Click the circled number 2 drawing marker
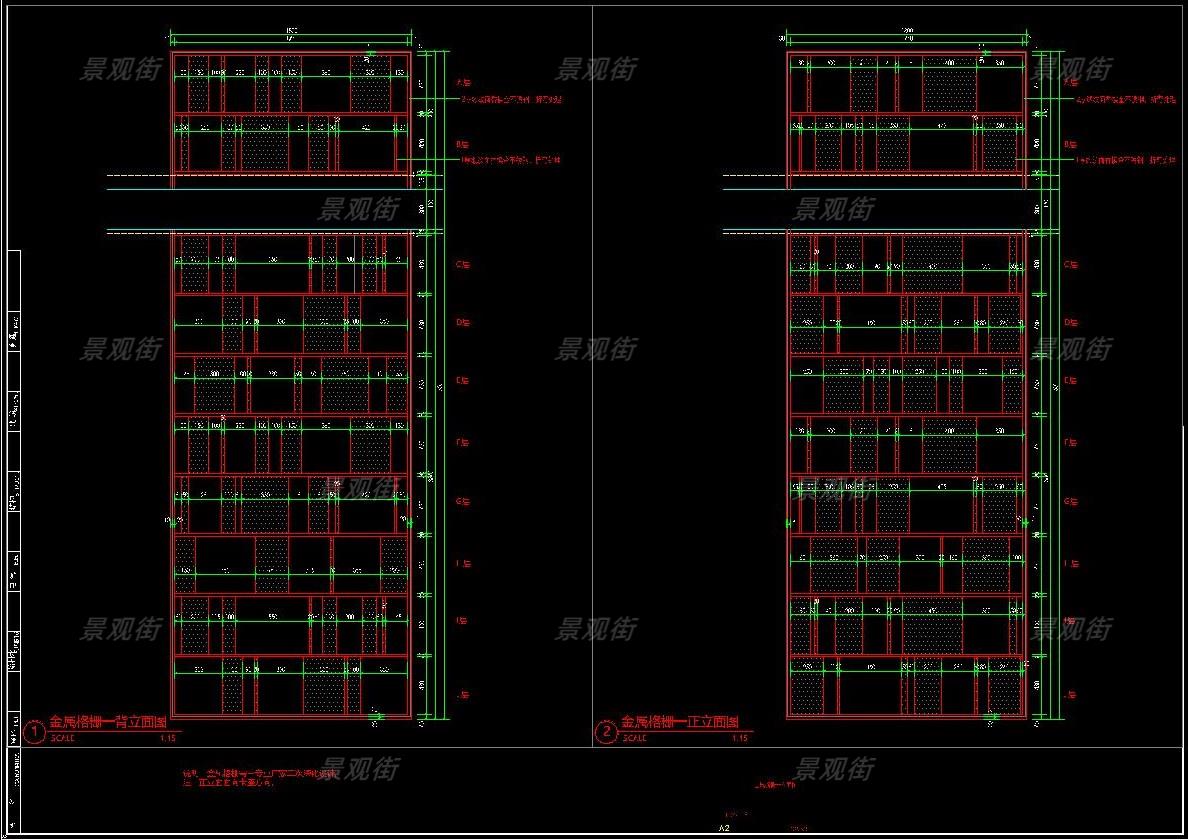 (606, 733)
